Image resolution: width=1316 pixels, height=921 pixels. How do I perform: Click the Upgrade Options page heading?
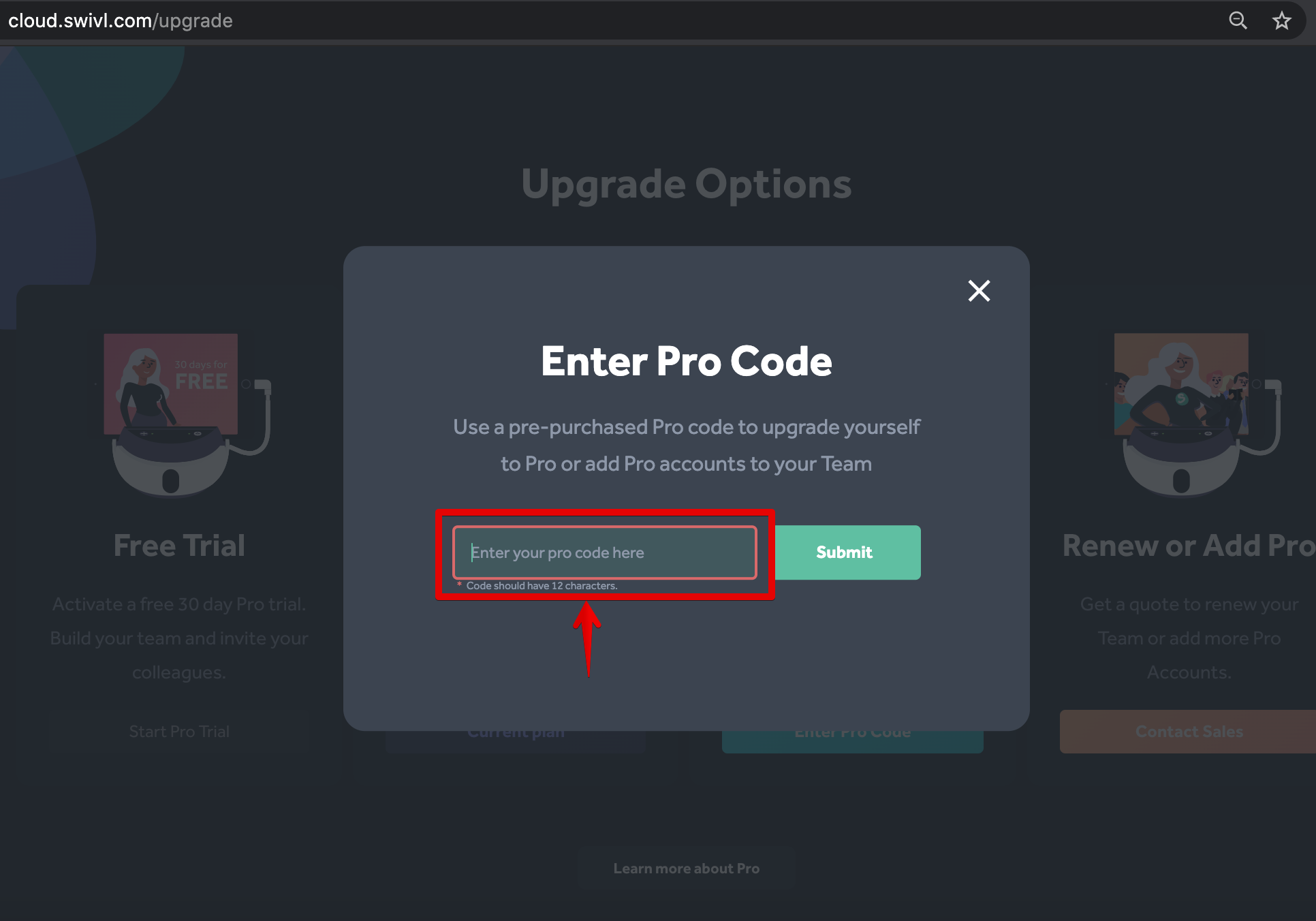[x=687, y=184]
